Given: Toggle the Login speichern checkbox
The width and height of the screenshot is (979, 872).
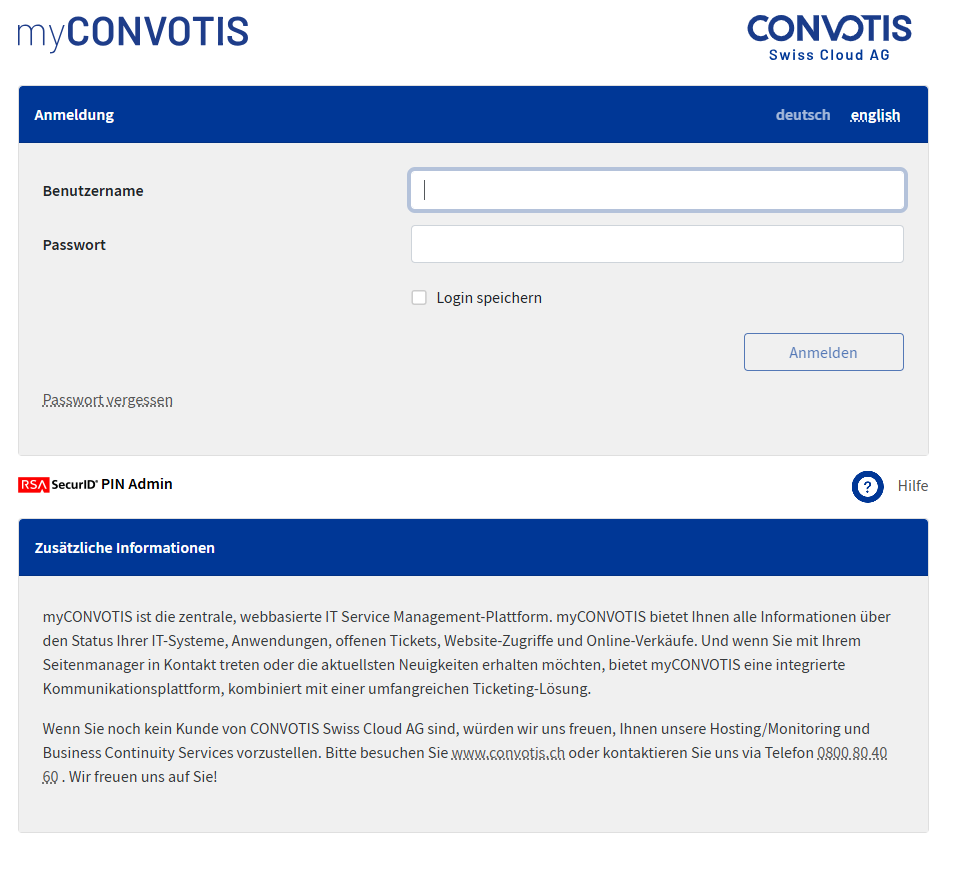Looking at the screenshot, I should 419,298.
